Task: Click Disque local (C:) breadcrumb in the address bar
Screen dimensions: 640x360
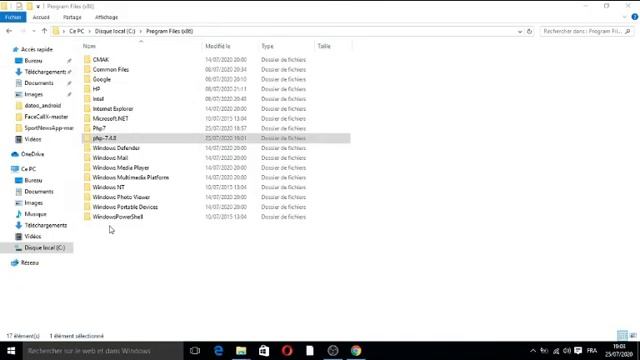Action: (115, 31)
